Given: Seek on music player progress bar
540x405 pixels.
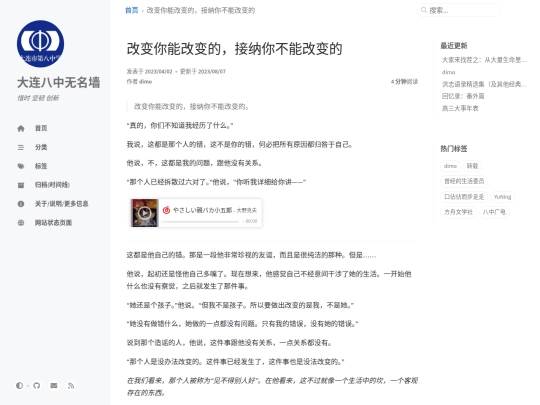Looking at the screenshot, I should [200, 222].
